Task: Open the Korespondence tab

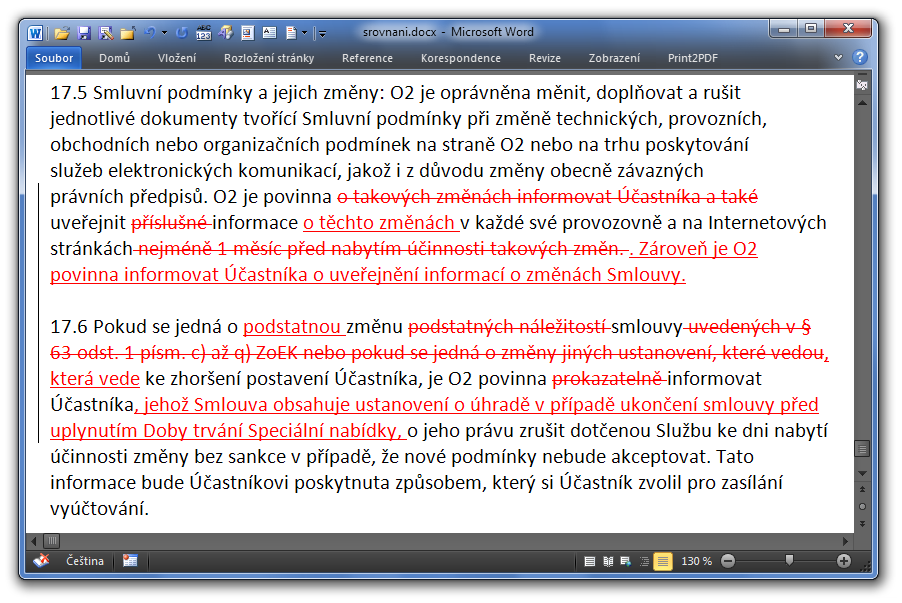Action: point(460,58)
